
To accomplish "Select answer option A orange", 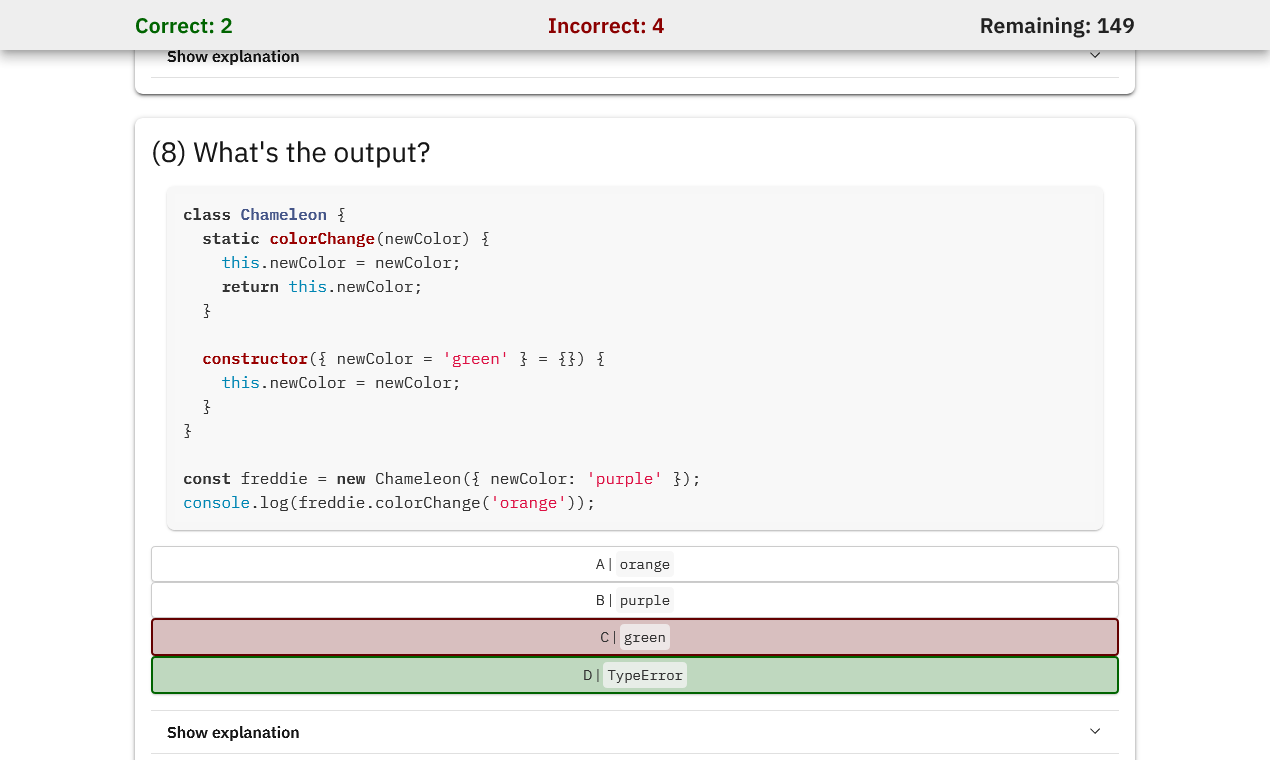I will click(634, 563).
